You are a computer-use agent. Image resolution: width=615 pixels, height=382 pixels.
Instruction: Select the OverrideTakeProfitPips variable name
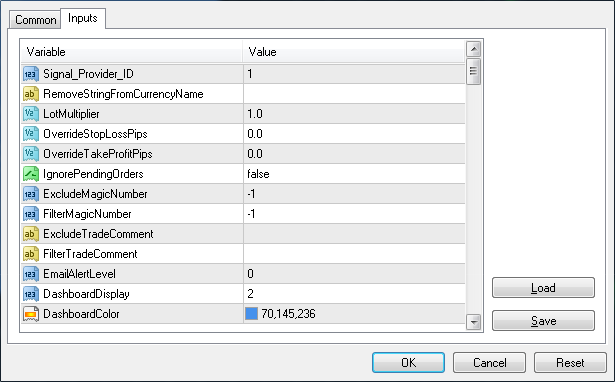click(98, 154)
